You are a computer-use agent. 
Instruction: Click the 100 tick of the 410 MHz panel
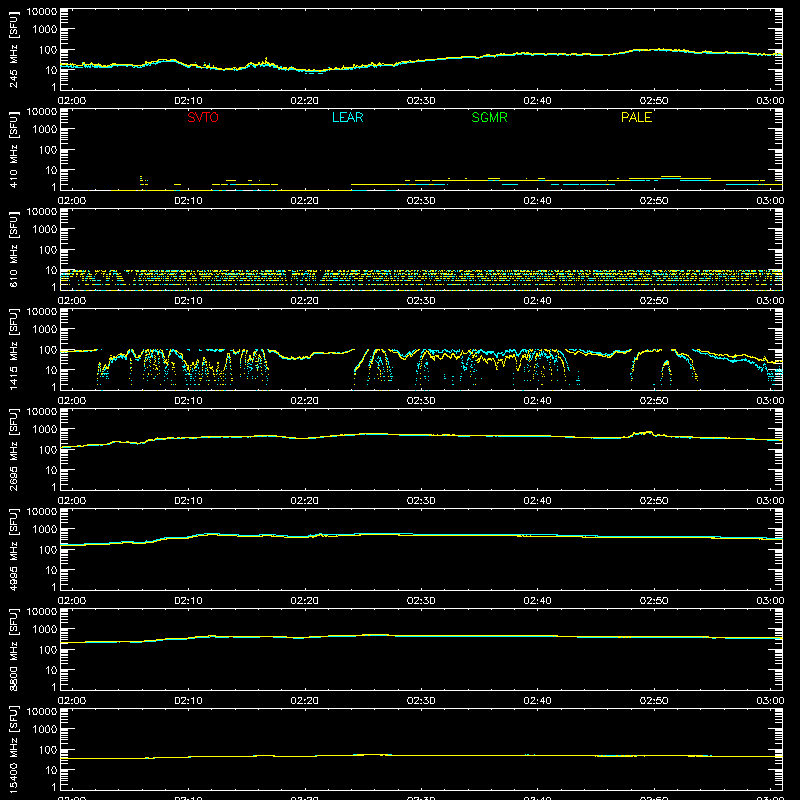(49, 150)
